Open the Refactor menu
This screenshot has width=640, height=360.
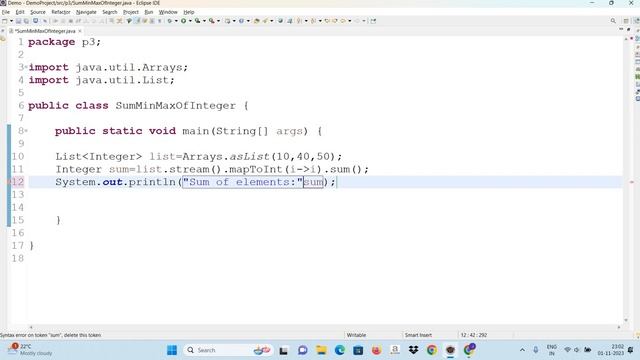pos(61,12)
